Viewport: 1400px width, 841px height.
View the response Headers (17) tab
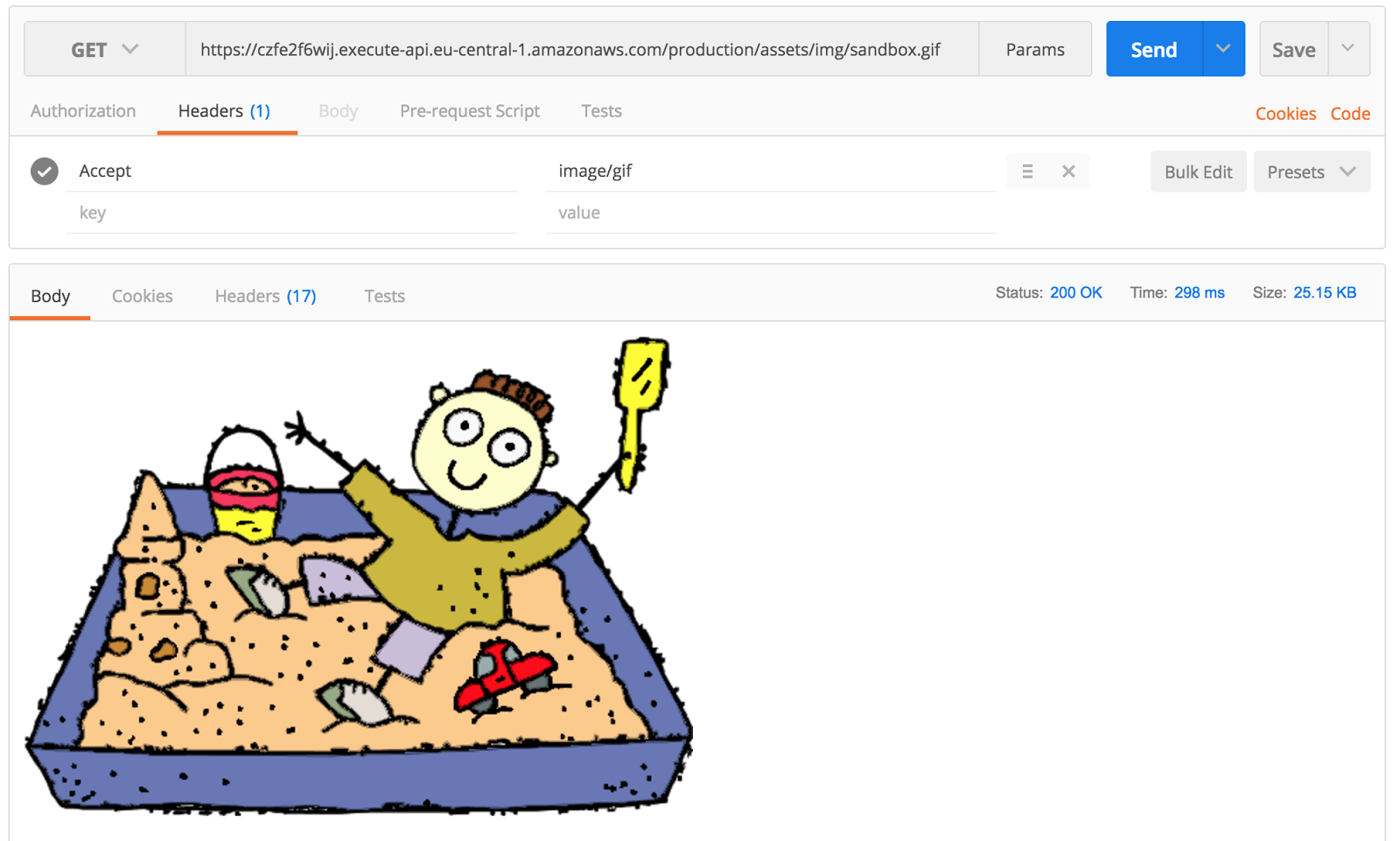click(266, 296)
